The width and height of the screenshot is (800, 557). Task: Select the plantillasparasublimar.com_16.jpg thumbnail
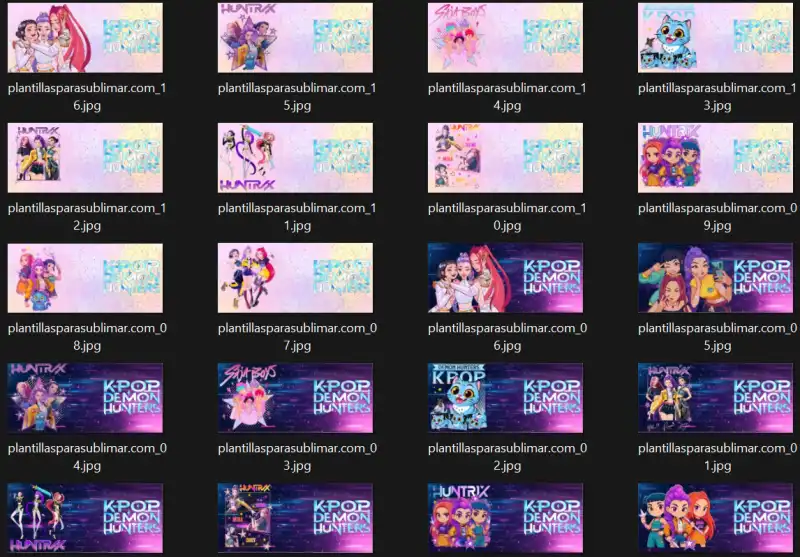pos(85,38)
